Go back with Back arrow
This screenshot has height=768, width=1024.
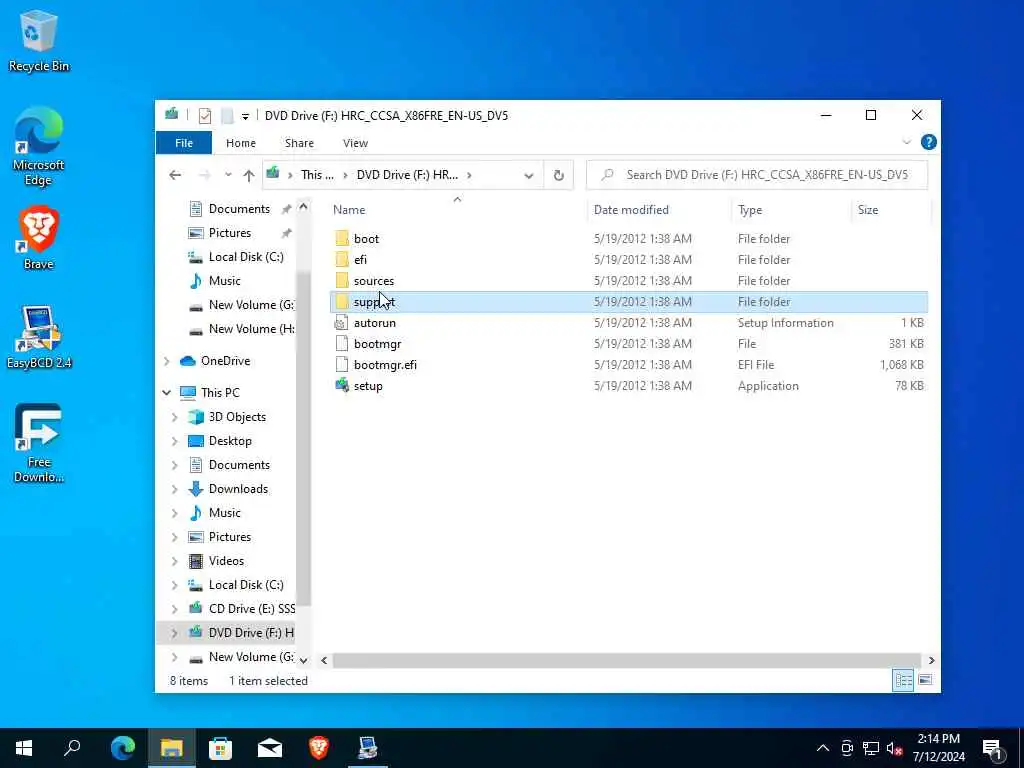(175, 175)
